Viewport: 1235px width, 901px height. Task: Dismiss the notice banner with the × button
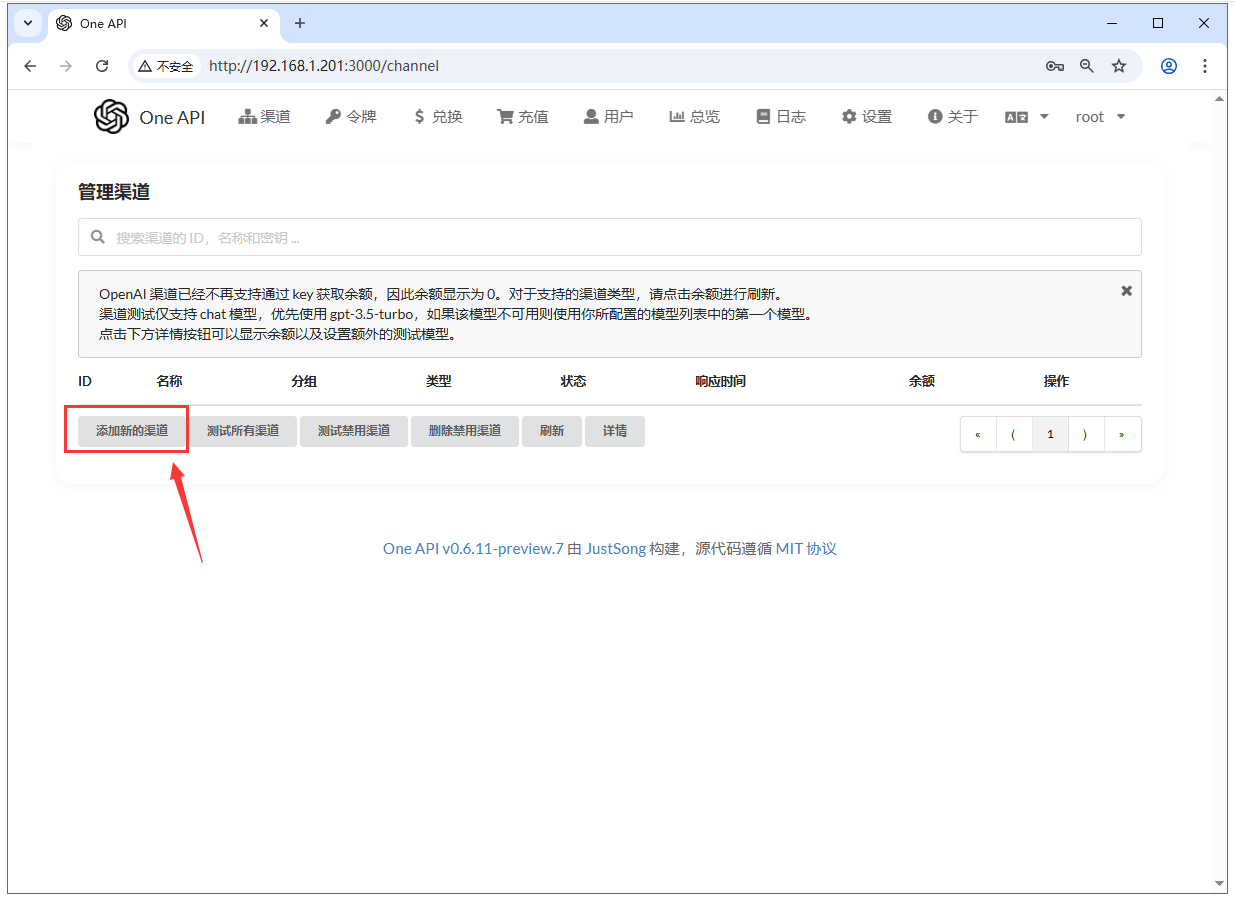coord(1126,290)
